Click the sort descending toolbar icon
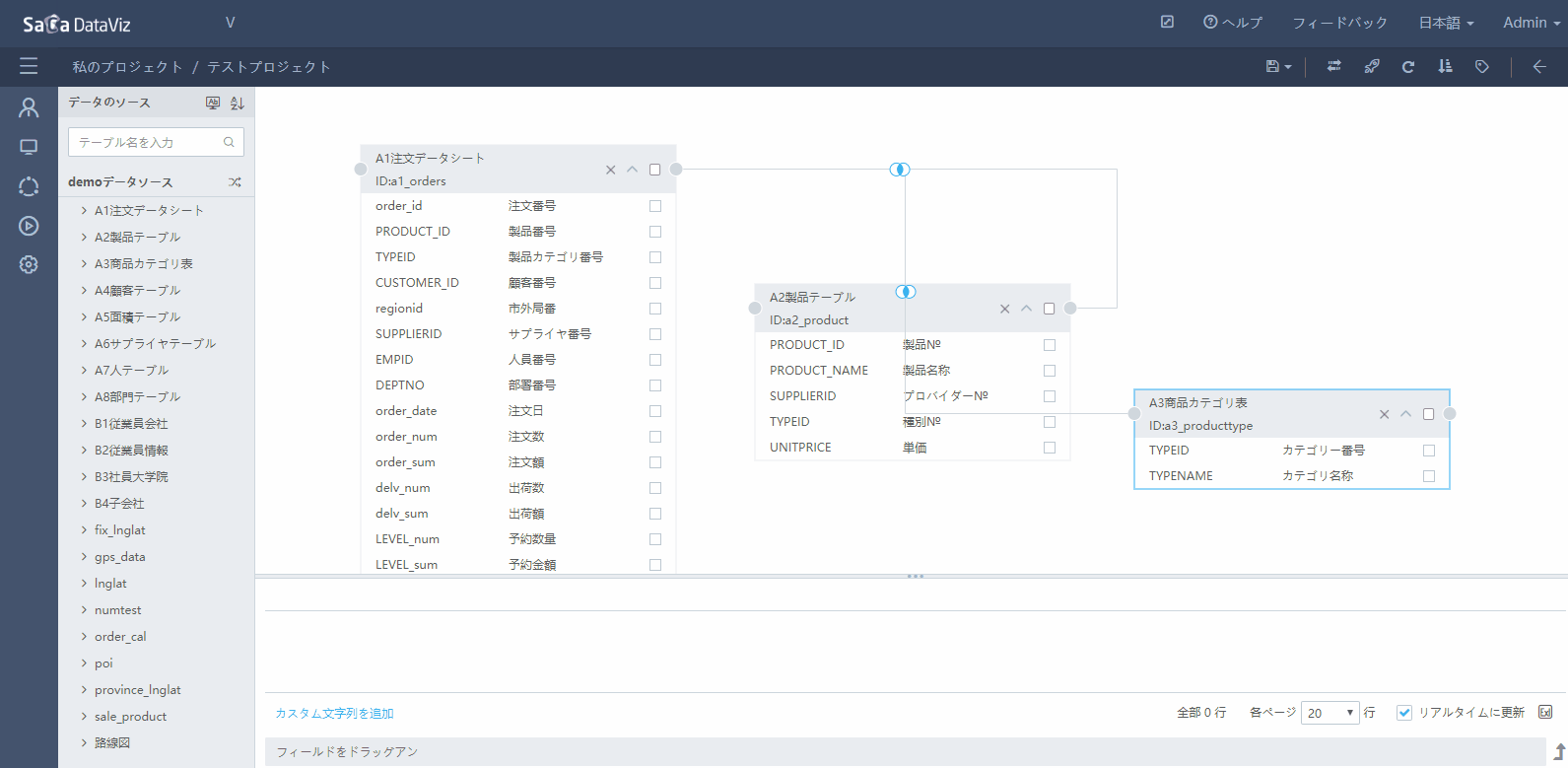Viewport: 1568px width, 768px height. pos(1445,66)
